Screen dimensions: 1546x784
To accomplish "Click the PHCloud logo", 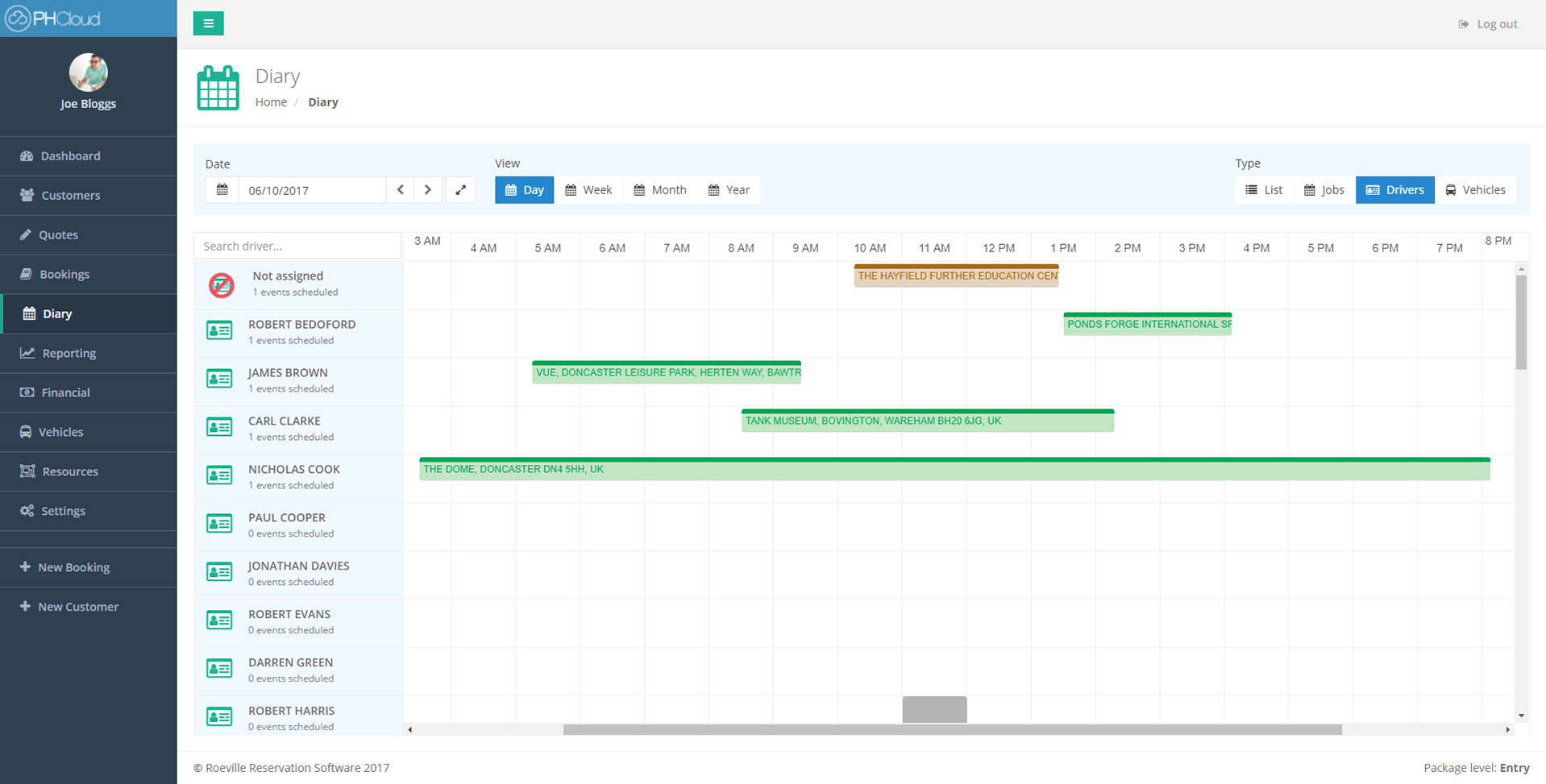I will pyautogui.click(x=53, y=19).
